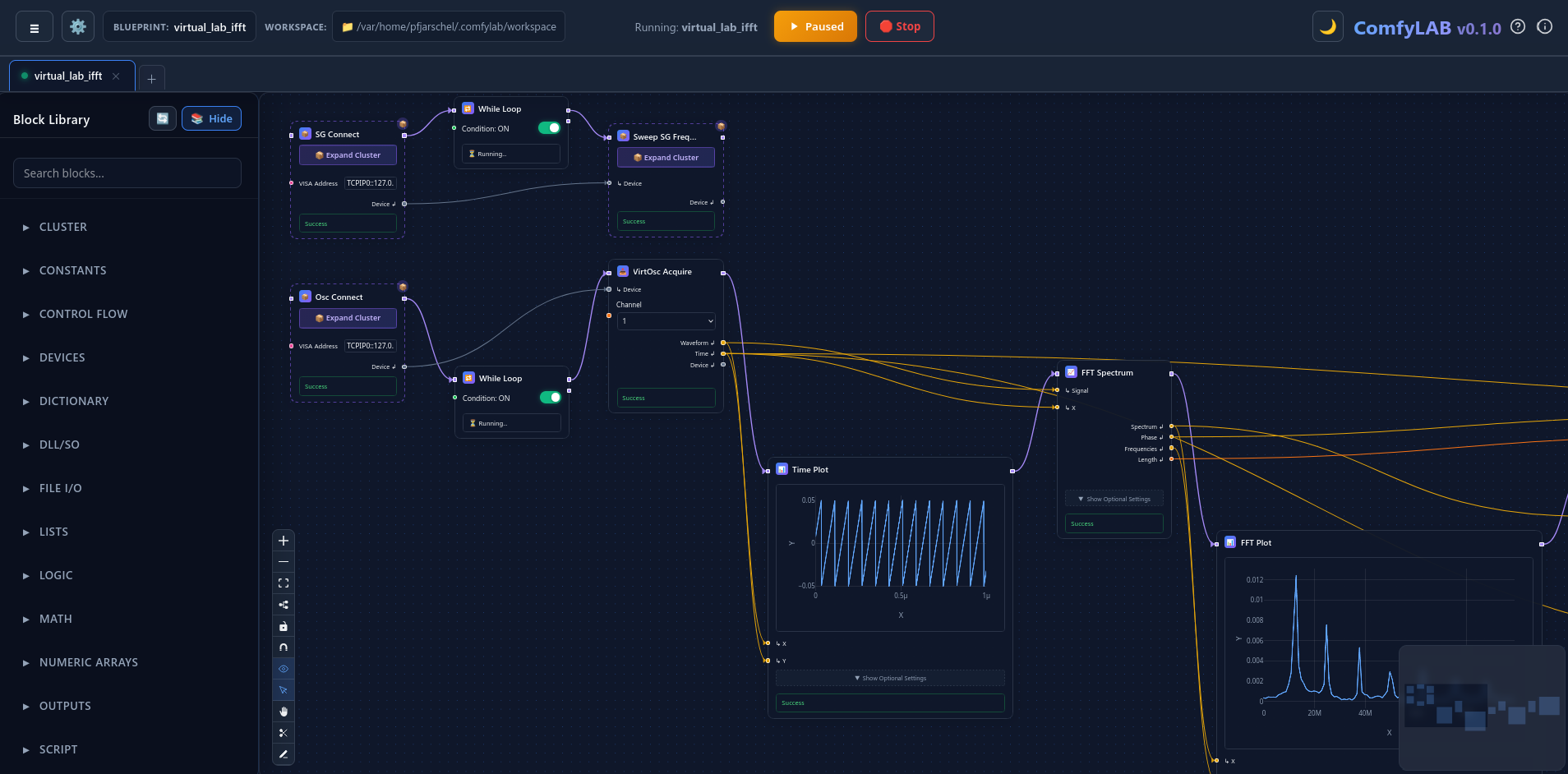Image resolution: width=1568 pixels, height=774 pixels.
Task: Click the Search blocks input field
Action: tap(127, 173)
